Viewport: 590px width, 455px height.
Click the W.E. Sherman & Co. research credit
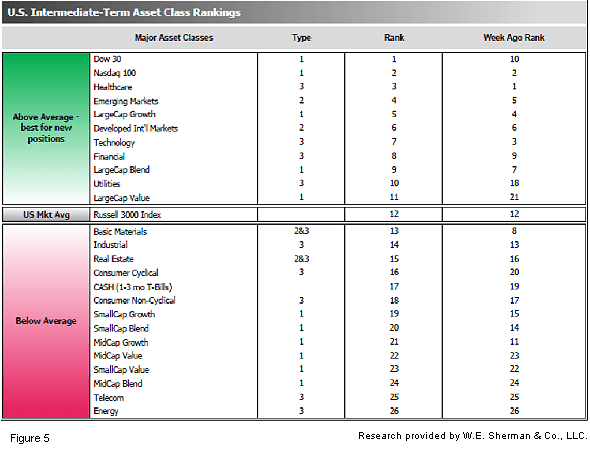point(473,436)
